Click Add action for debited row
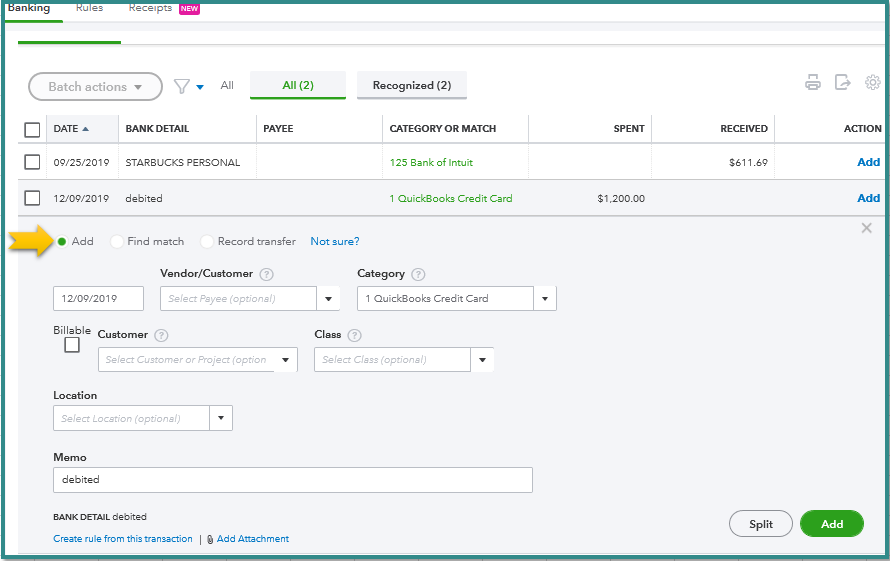Screen dimensions: 890x561 [868, 198]
